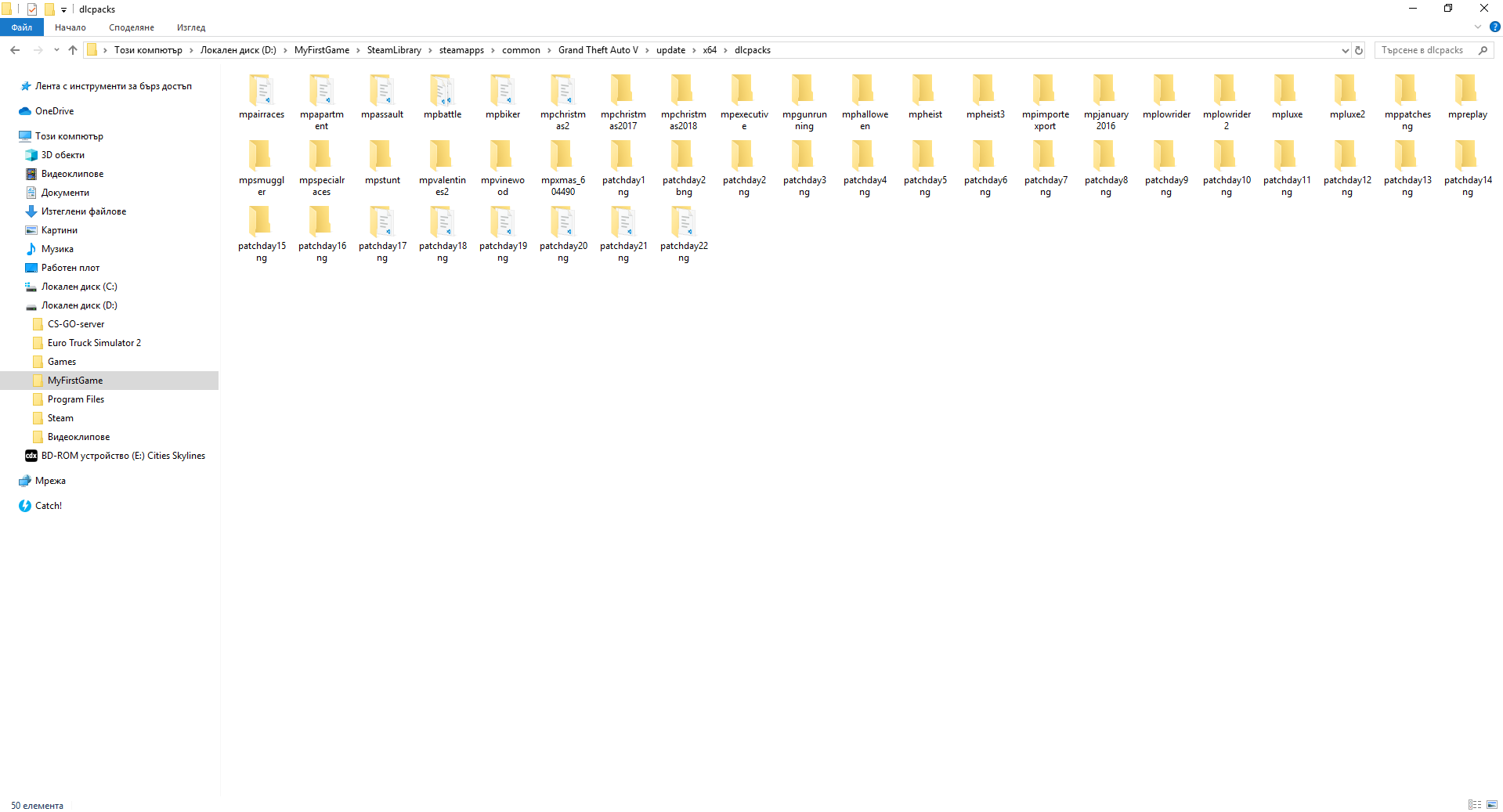The height and width of the screenshot is (812, 1503).
Task: Select the mpapartment folder icon
Action: (321, 90)
